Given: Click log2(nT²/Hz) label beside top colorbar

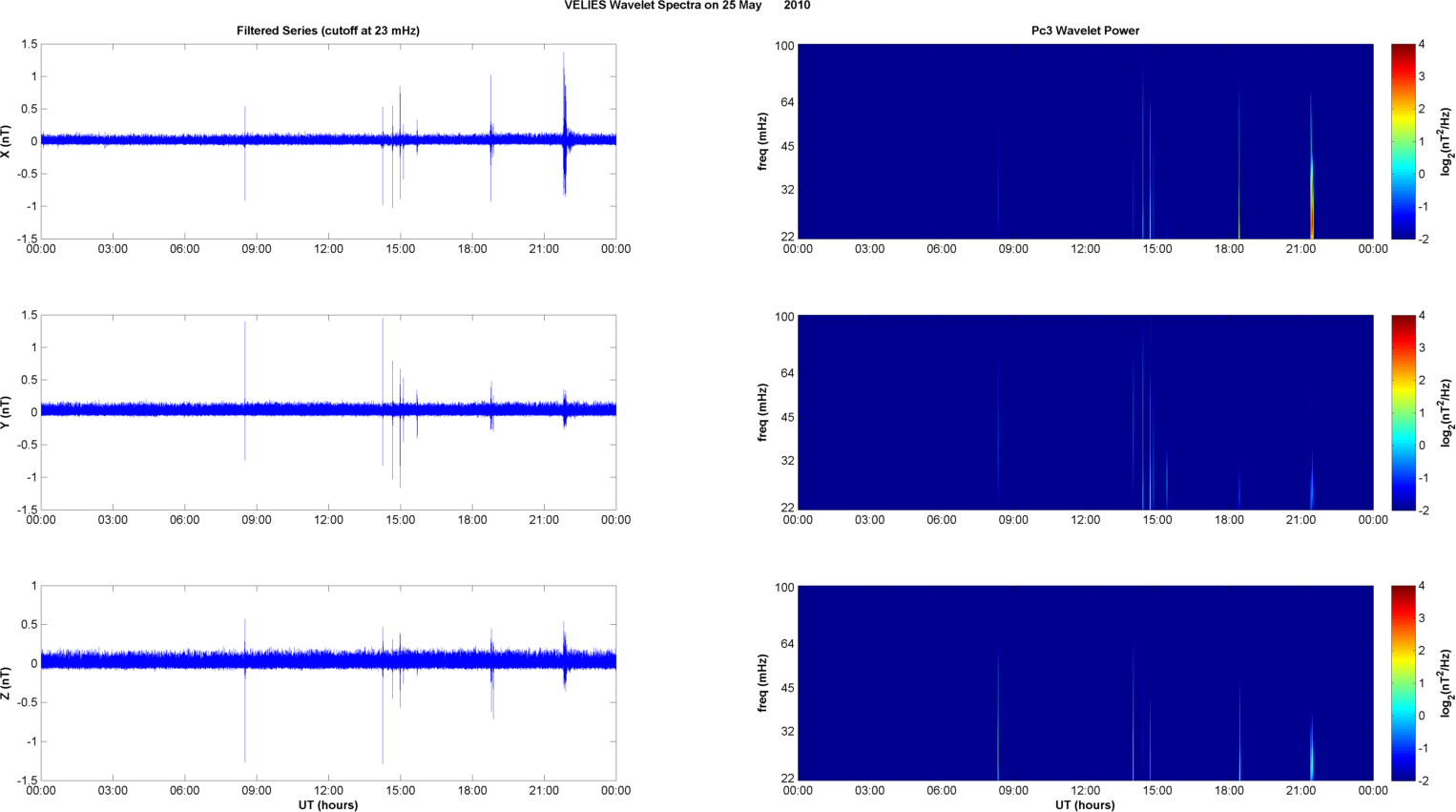Looking at the screenshot, I should pyautogui.click(x=1446, y=141).
